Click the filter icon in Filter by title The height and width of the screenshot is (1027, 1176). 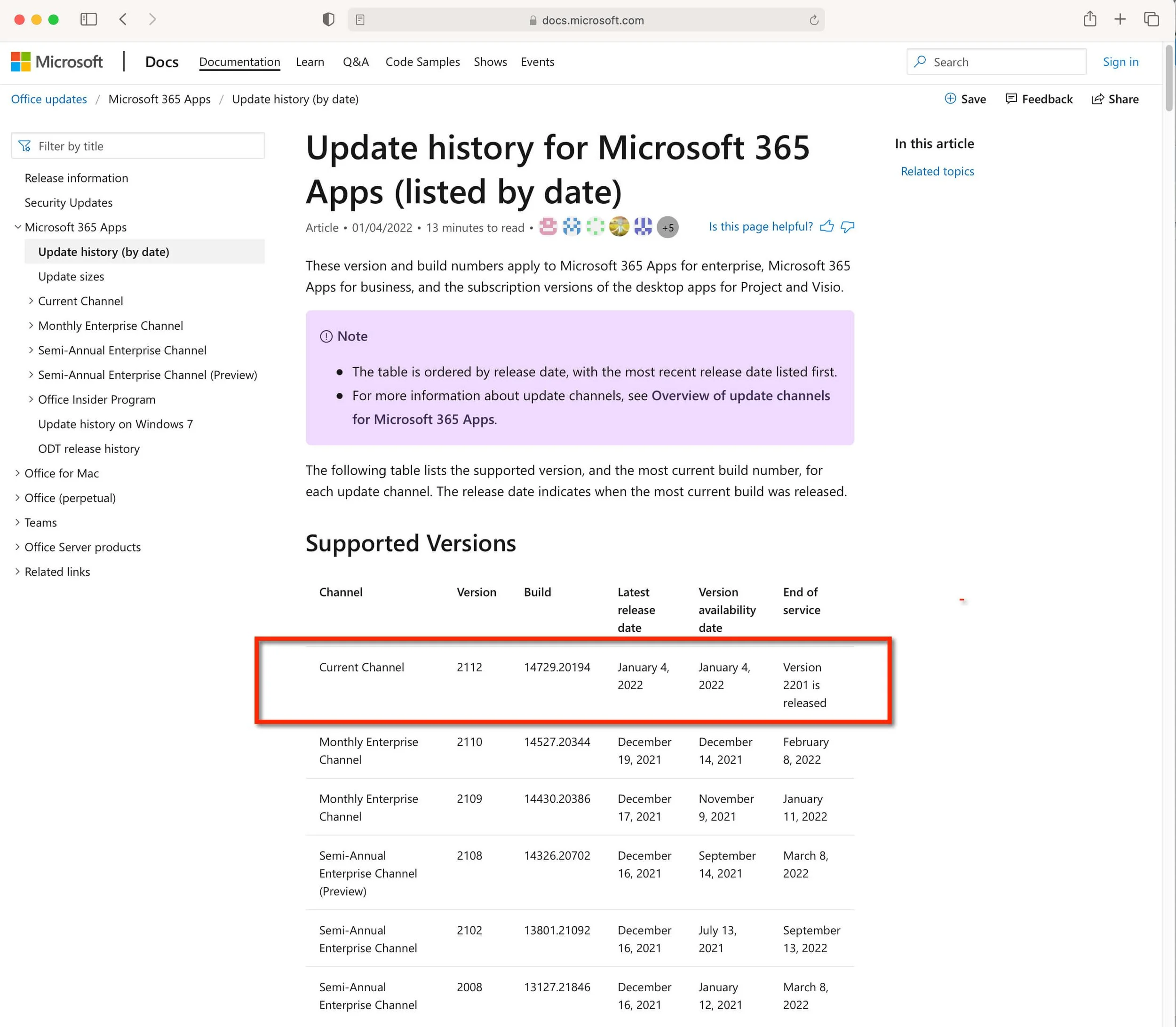pos(24,146)
